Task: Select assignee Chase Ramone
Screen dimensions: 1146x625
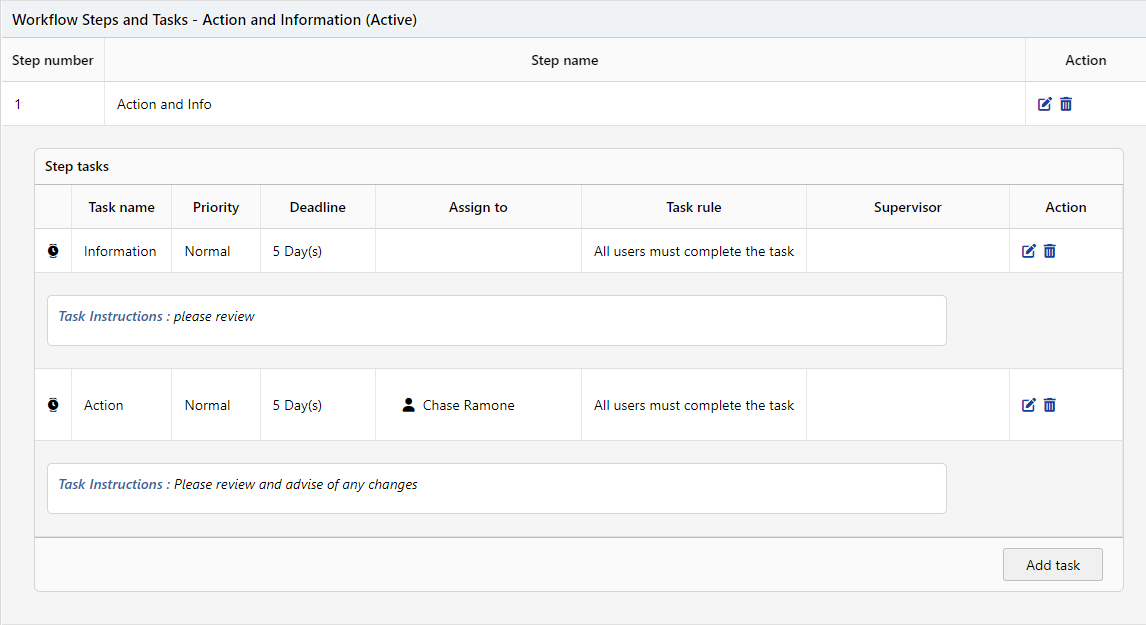Action: [469, 405]
